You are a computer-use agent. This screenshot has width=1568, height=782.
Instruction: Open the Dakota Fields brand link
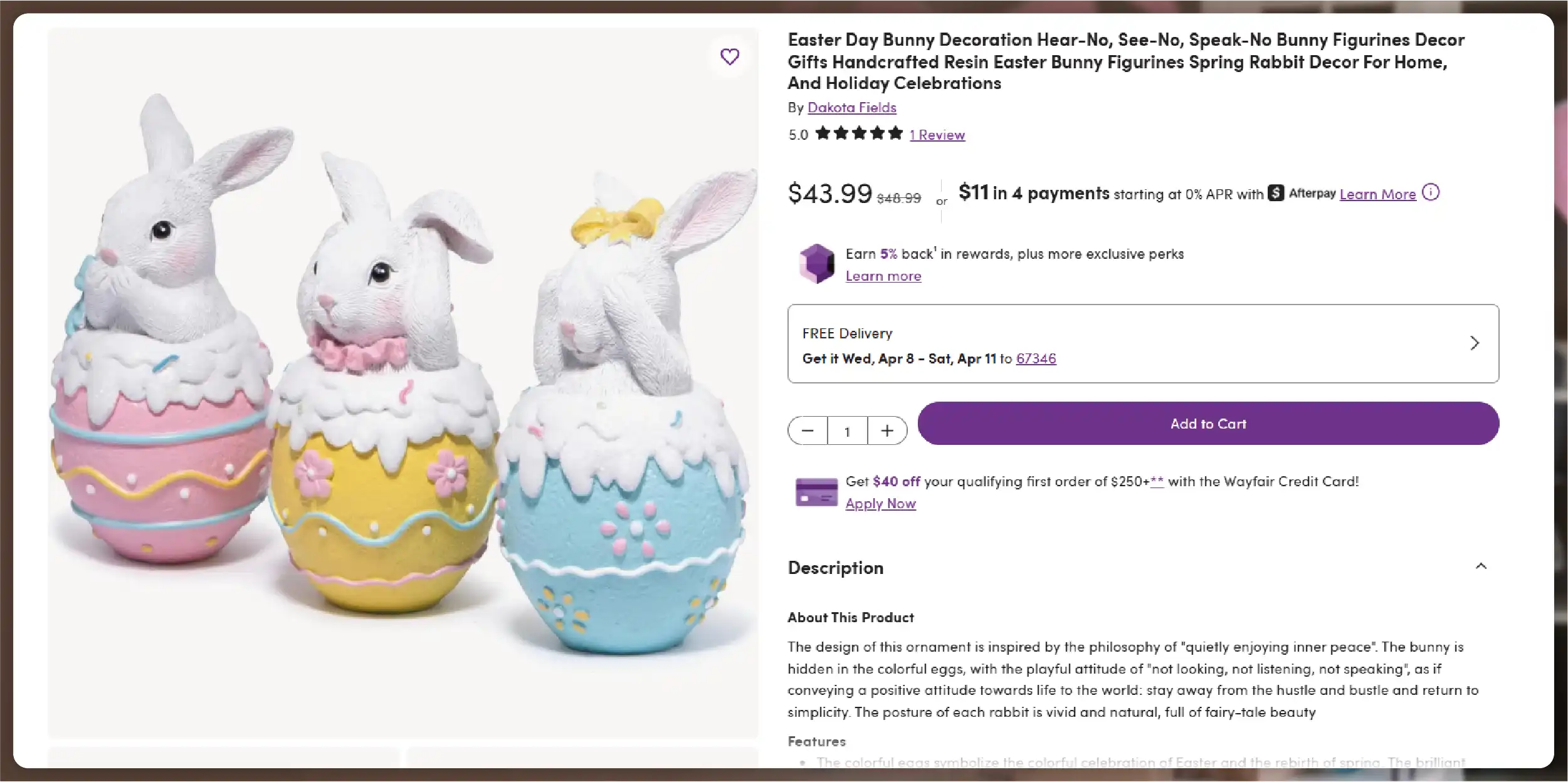coord(851,108)
